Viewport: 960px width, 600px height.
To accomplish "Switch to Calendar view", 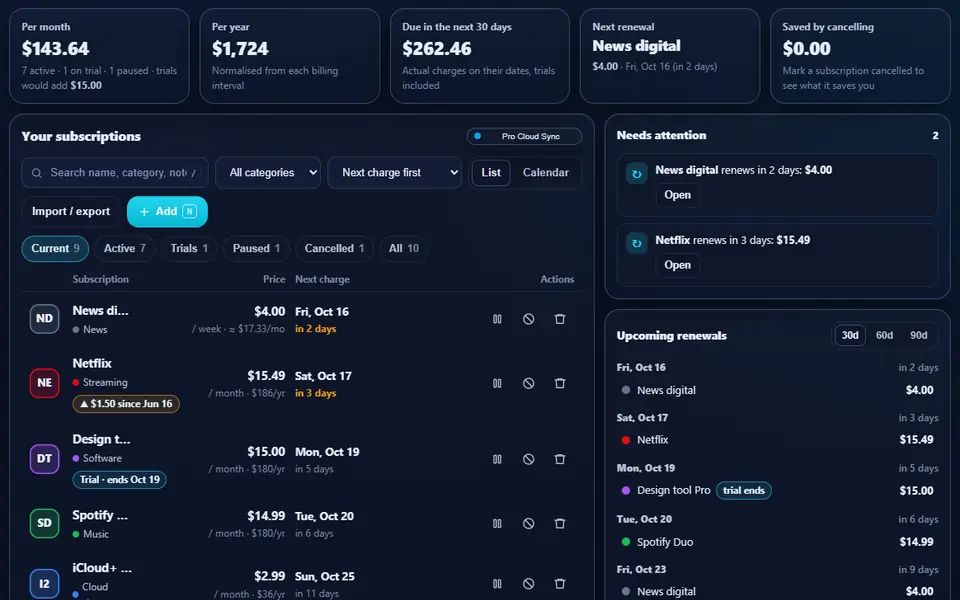I will tap(546, 173).
